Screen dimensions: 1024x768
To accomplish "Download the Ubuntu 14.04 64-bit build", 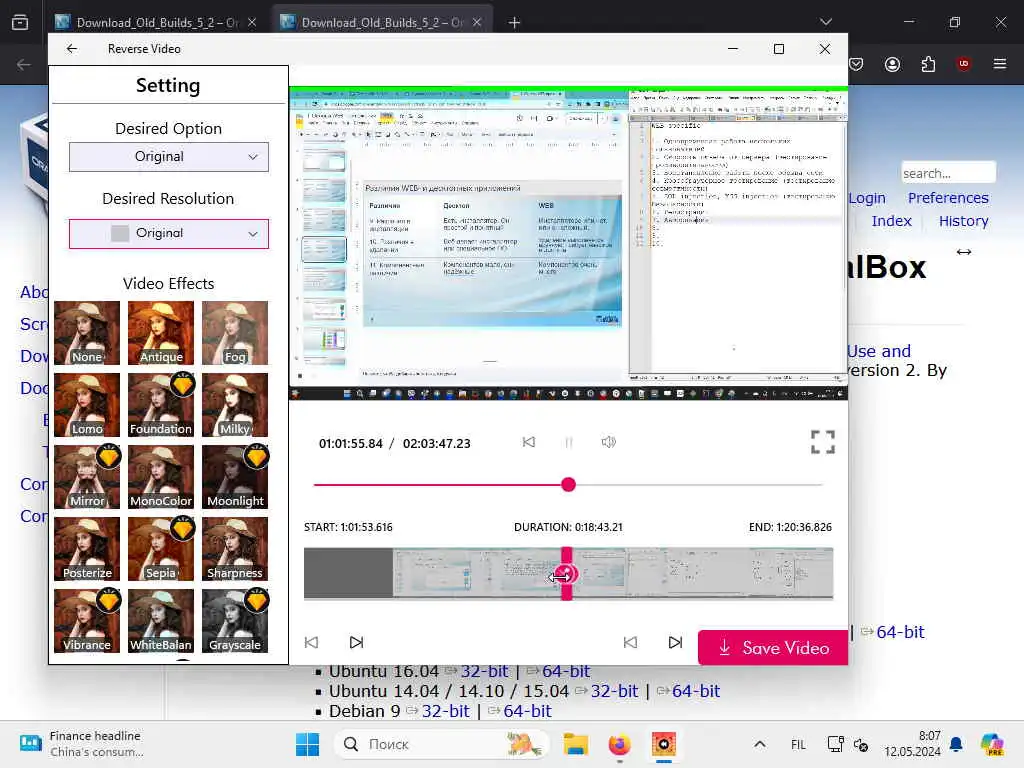I will point(696,691).
